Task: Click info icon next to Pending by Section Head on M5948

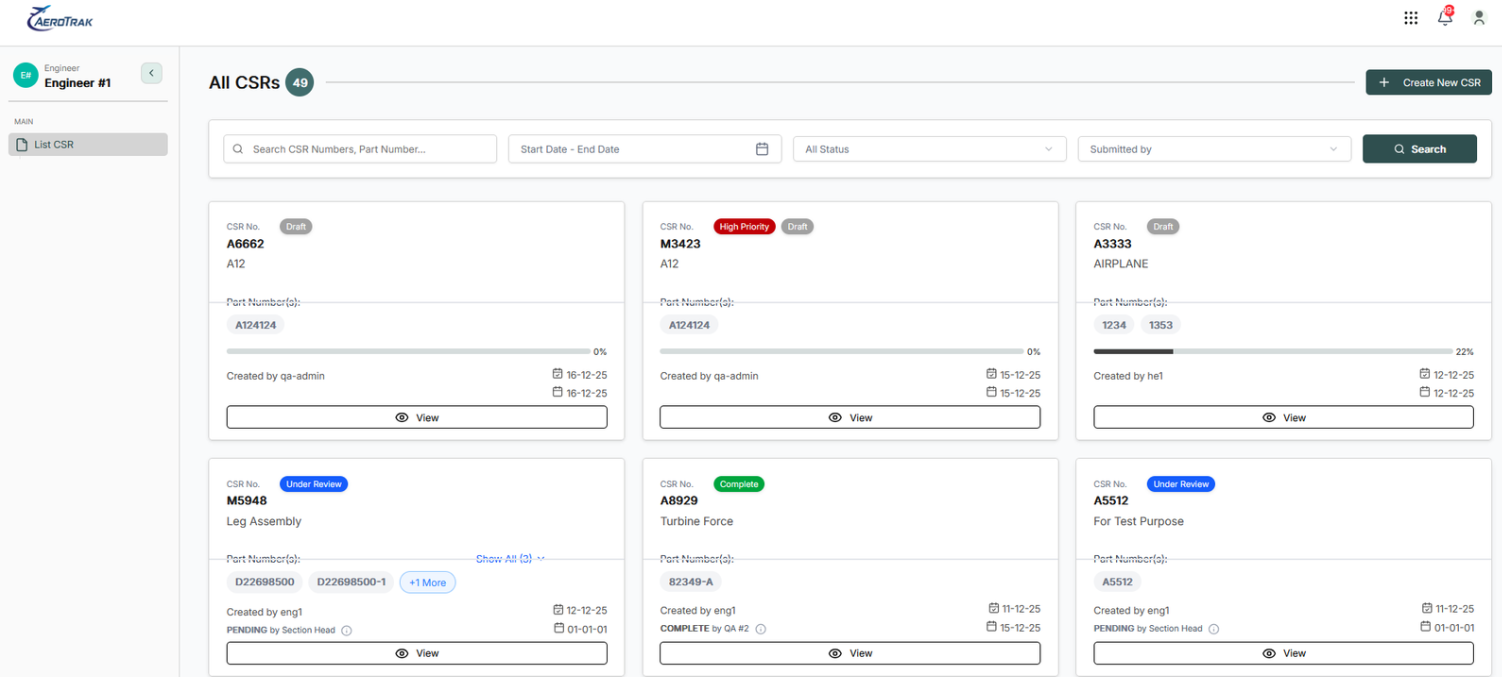Action: pos(346,631)
